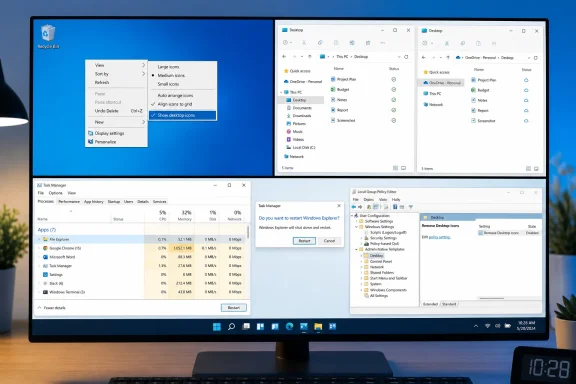Click the Wi-Fi tray icon
The width and height of the screenshot is (576, 384).
[x=487, y=326]
